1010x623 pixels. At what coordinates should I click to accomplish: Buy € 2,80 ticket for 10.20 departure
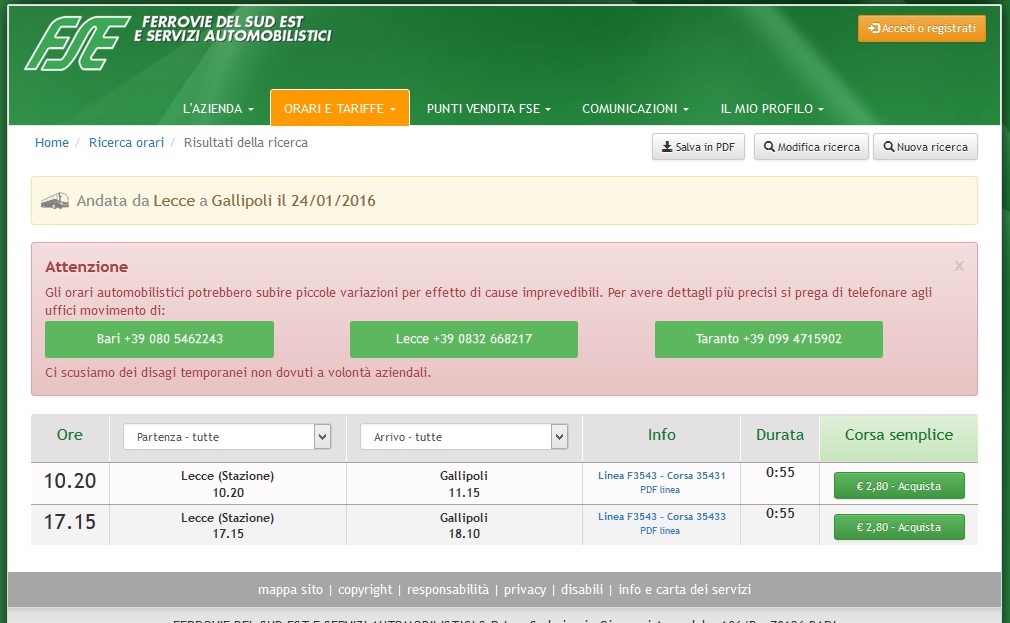[899, 486]
